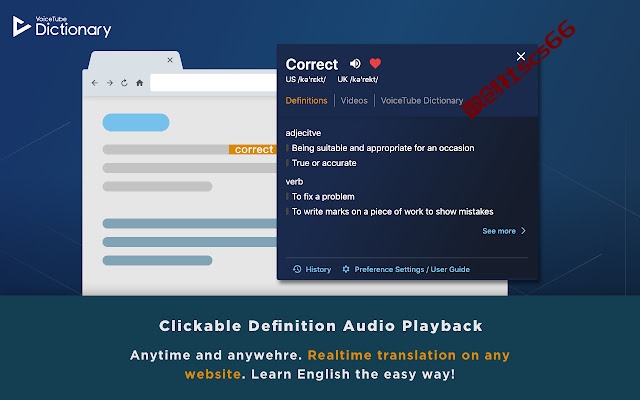Play the audio pronunciation of Correct
This screenshot has width=640, height=400.
[x=355, y=64]
